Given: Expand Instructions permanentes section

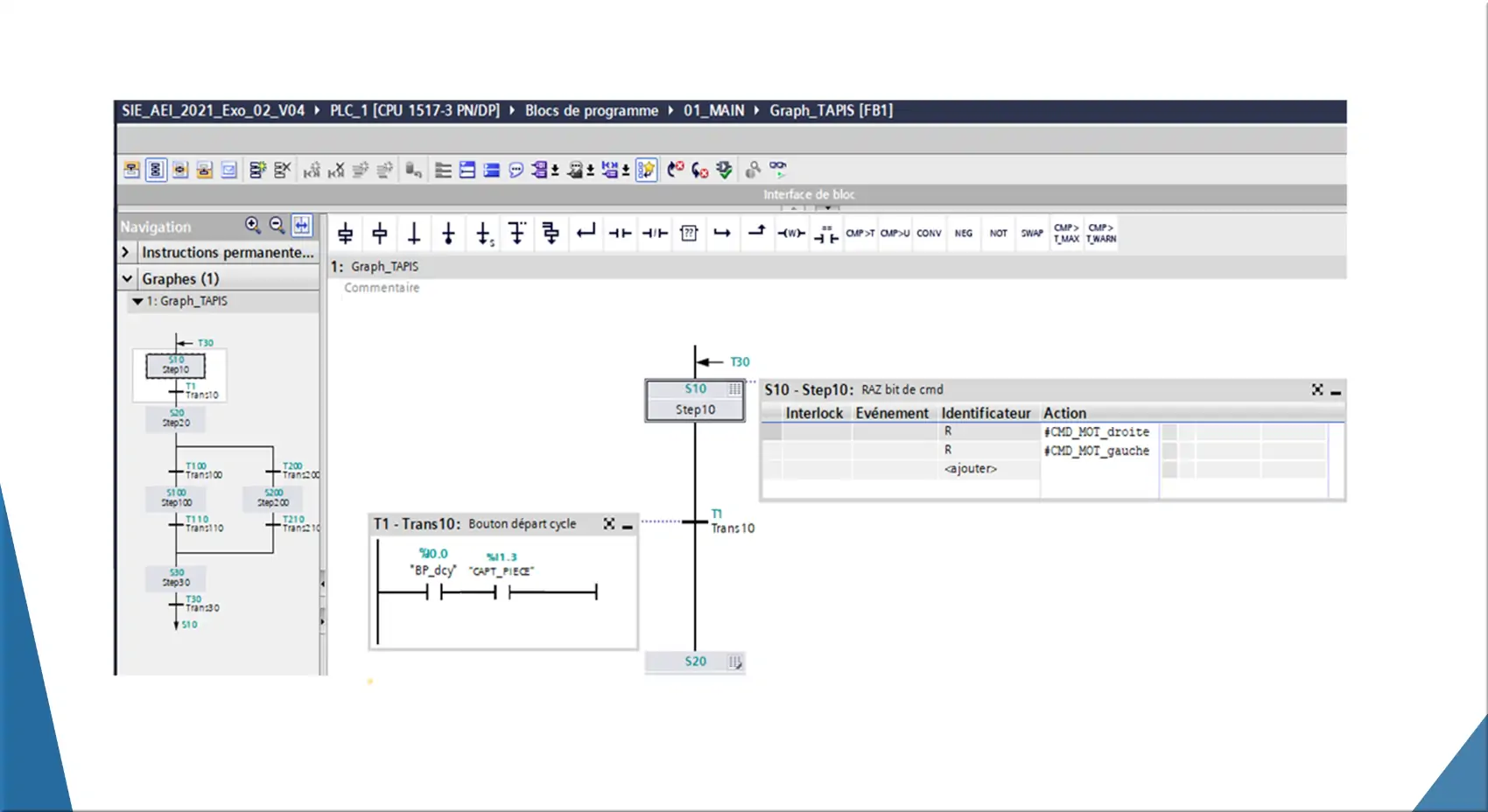Looking at the screenshot, I should 125,252.
